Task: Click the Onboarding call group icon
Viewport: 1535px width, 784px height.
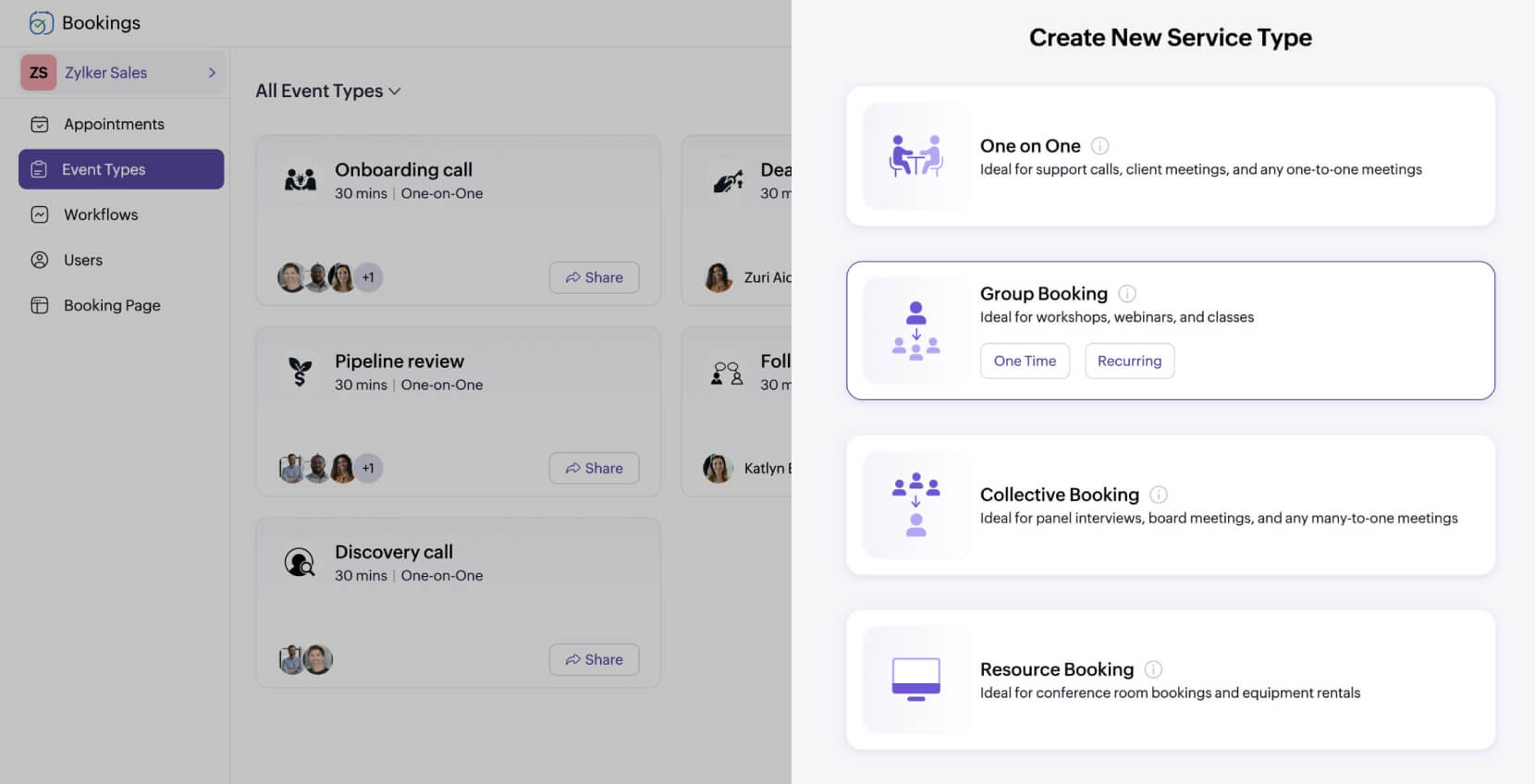Action: click(301, 179)
